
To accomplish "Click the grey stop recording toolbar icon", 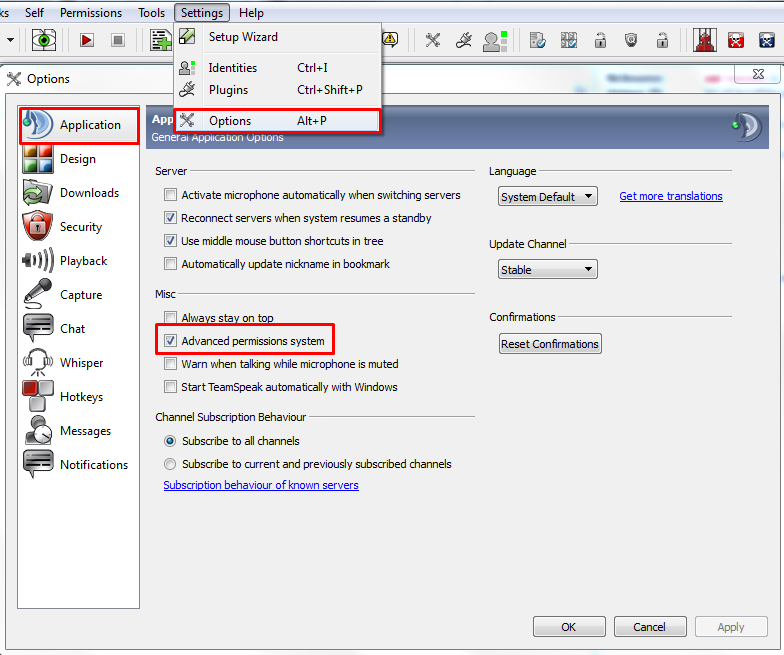I will point(118,40).
